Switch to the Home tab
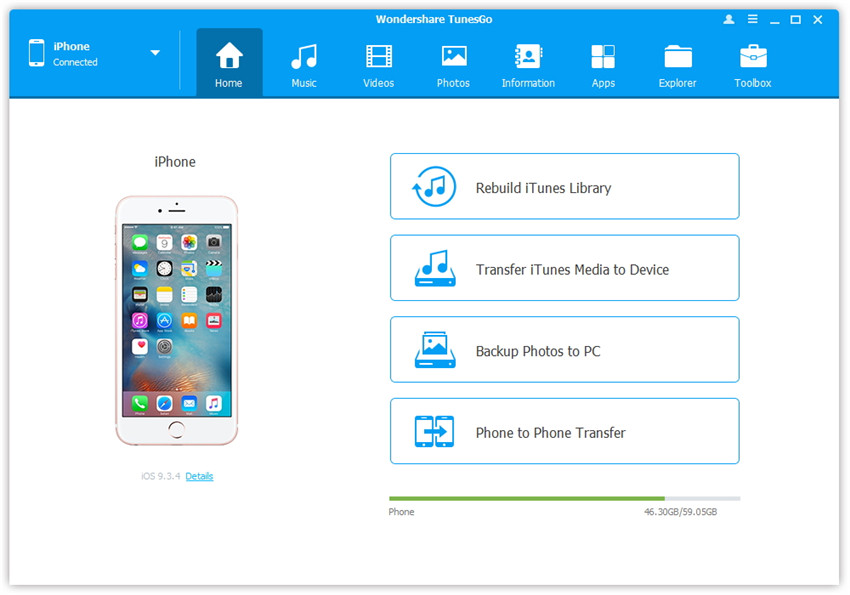 [229, 63]
